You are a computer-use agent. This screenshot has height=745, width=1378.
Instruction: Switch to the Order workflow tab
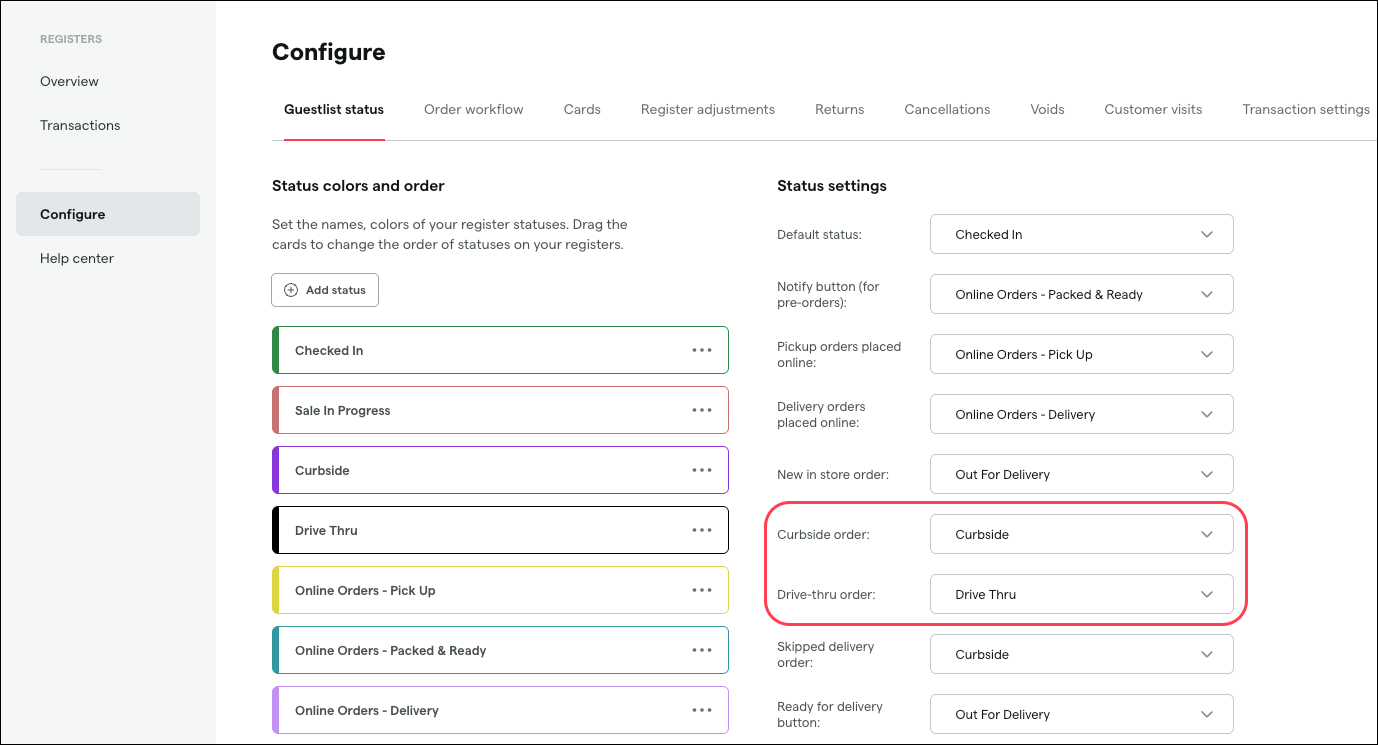(x=473, y=109)
